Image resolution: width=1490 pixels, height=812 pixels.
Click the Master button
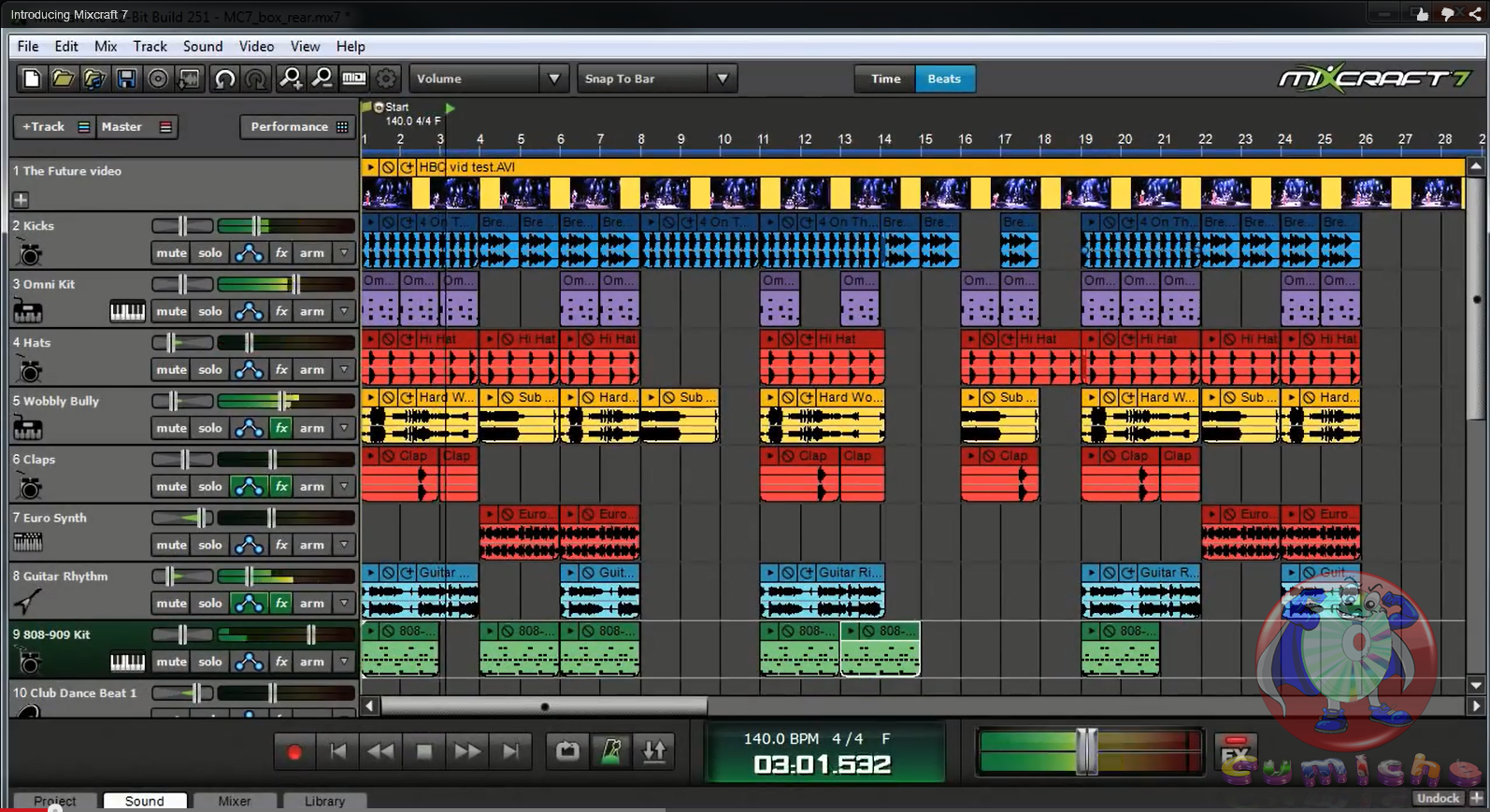pos(136,126)
